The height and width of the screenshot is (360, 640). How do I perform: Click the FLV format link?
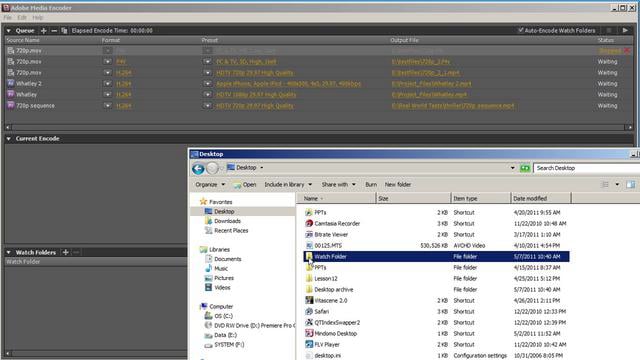(121, 62)
